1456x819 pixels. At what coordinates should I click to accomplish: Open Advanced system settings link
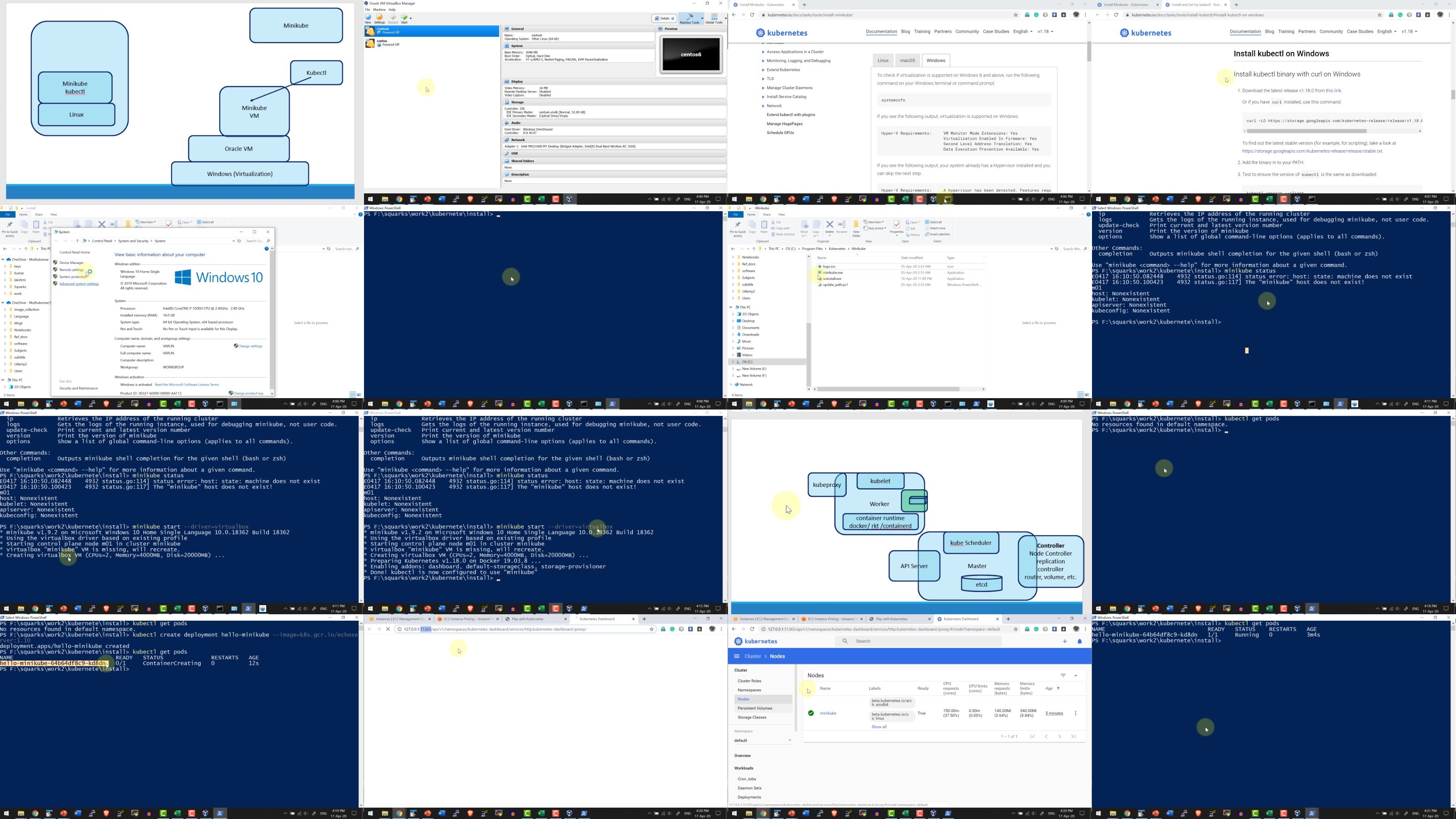coord(79,284)
